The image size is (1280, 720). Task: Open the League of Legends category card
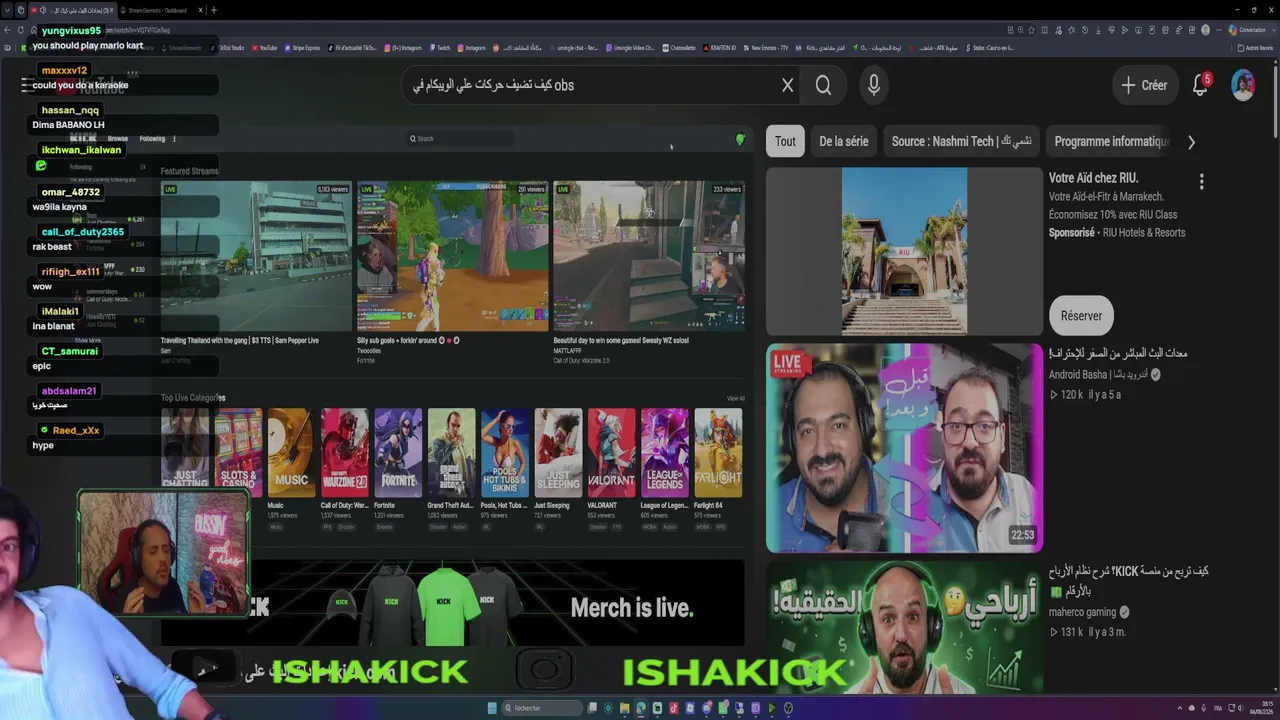point(665,453)
